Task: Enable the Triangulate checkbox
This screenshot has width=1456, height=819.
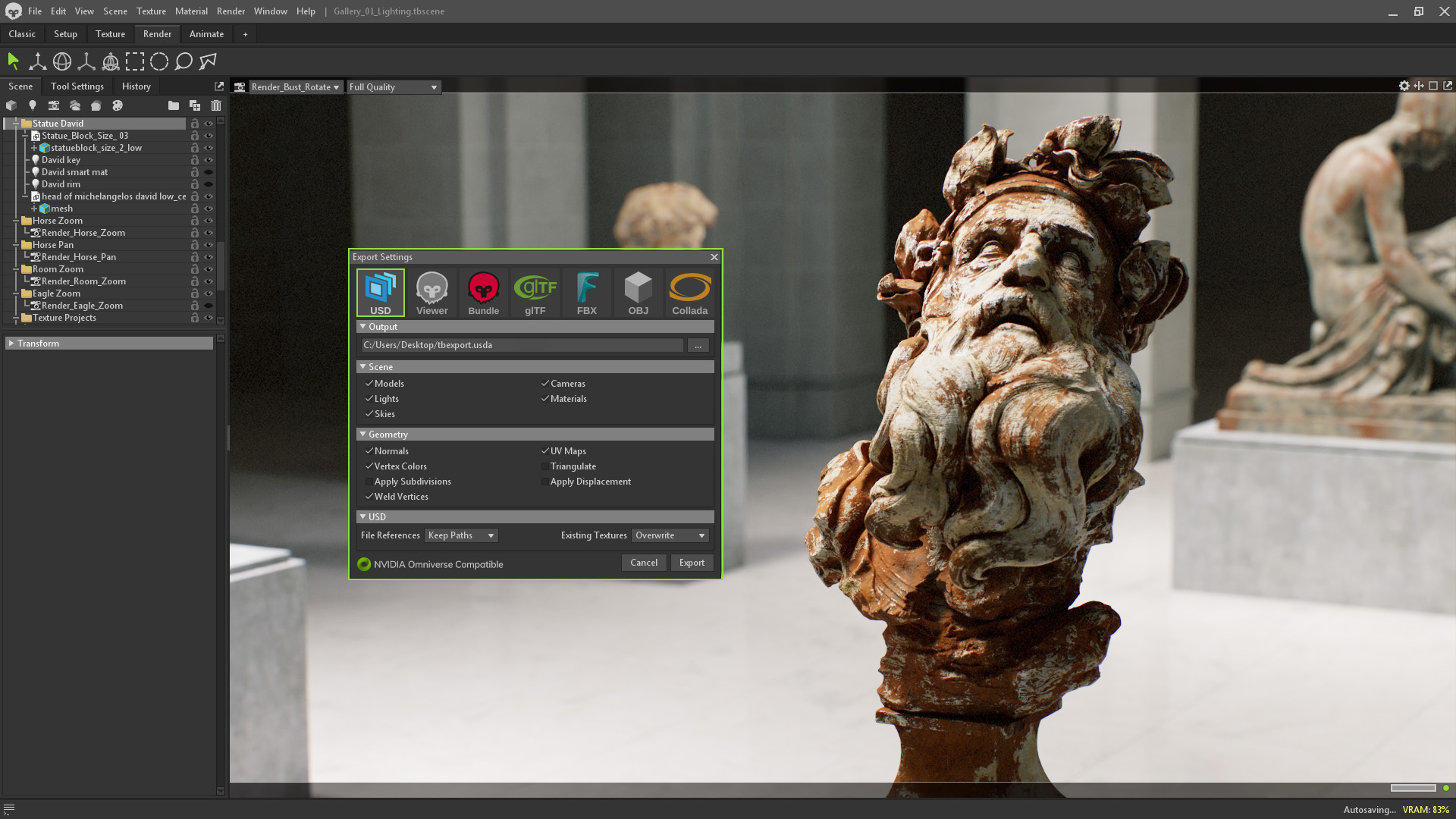Action: pyautogui.click(x=544, y=466)
